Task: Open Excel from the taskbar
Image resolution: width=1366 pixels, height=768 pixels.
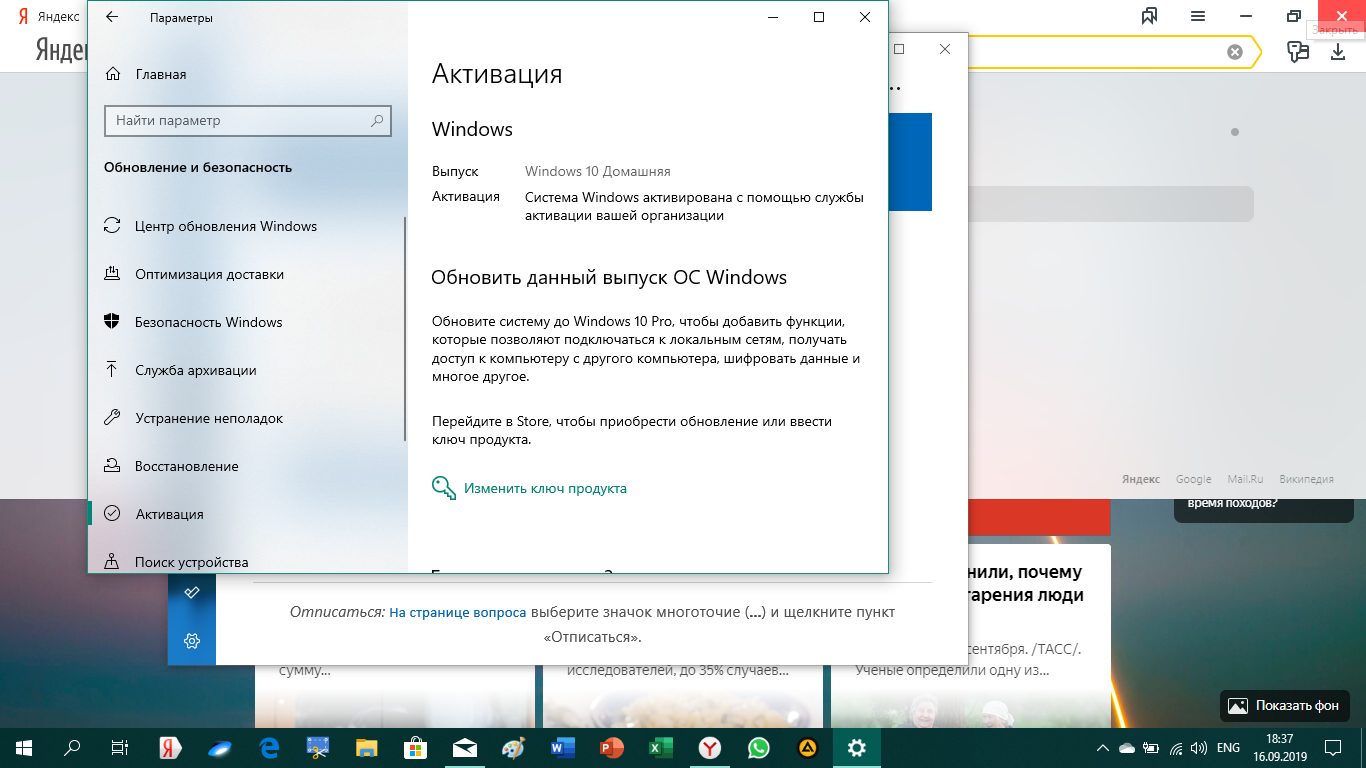Action: pos(661,747)
